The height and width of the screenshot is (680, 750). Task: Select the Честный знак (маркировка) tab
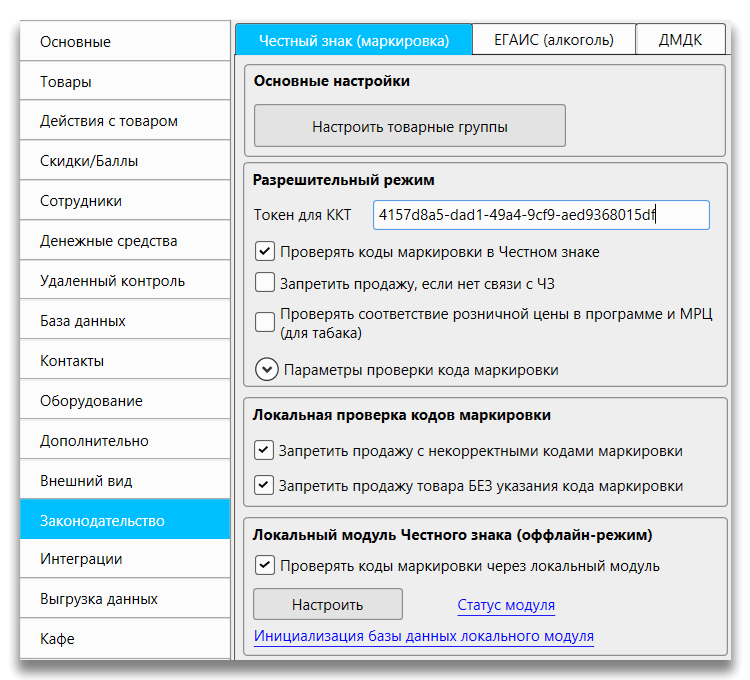[353, 40]
